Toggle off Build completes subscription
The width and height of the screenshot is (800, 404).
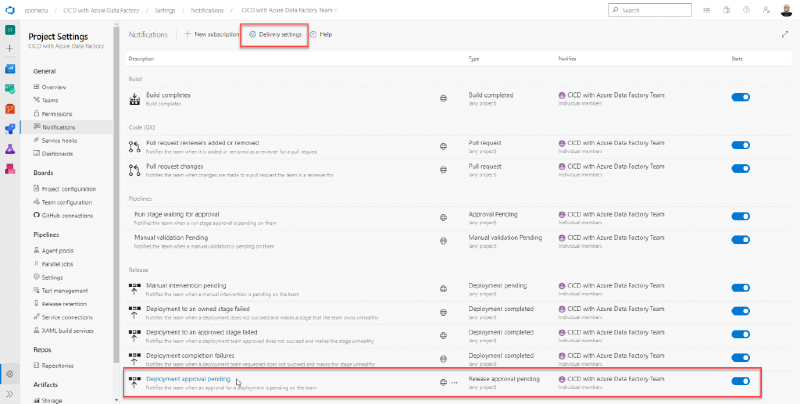tap(741, 98)
